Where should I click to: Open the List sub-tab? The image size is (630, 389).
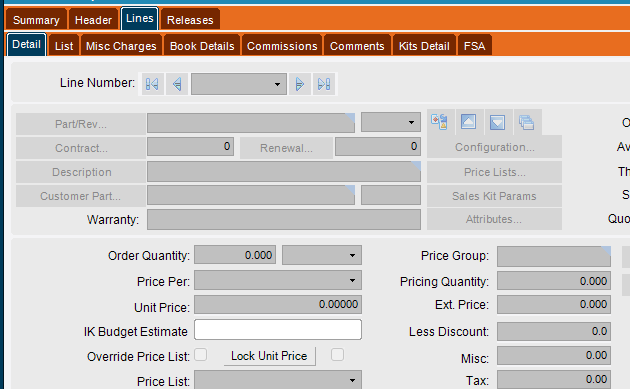tap(64, 46)
